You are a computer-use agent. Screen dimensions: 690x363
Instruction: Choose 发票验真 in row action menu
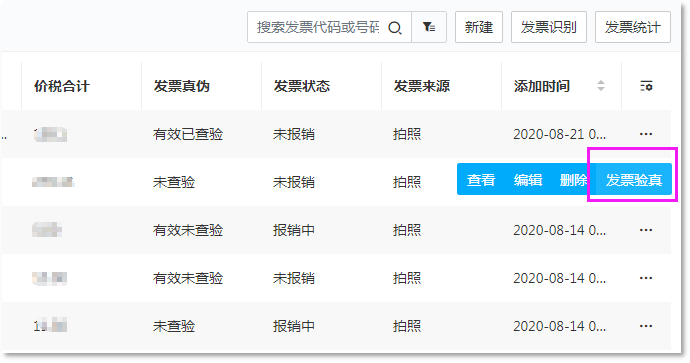(634, 180)
